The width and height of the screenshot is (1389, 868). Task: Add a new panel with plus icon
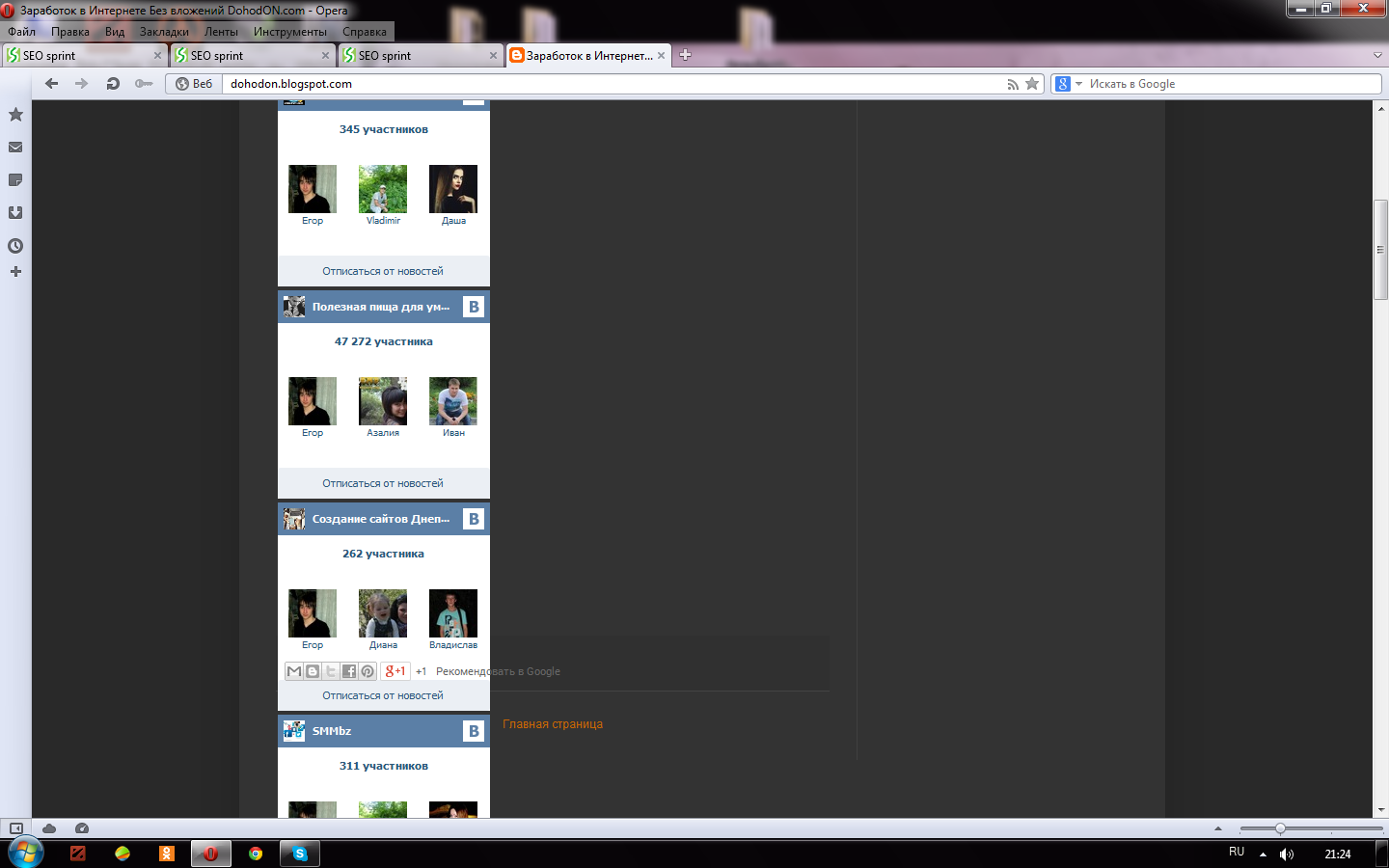pyautogui.click(x=15, y=272)
